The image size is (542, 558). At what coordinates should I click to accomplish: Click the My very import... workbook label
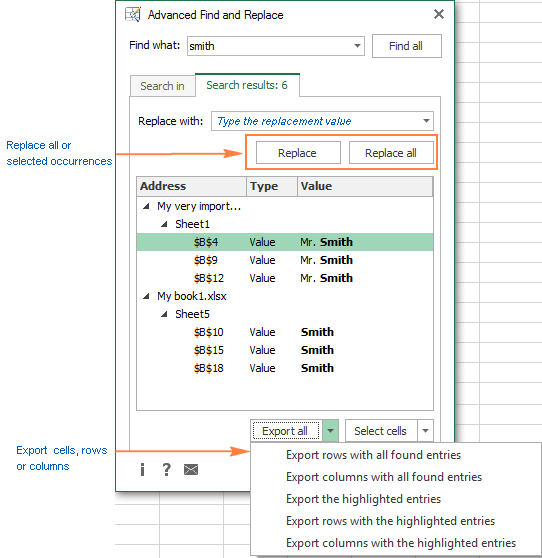[x=199, y=206]
